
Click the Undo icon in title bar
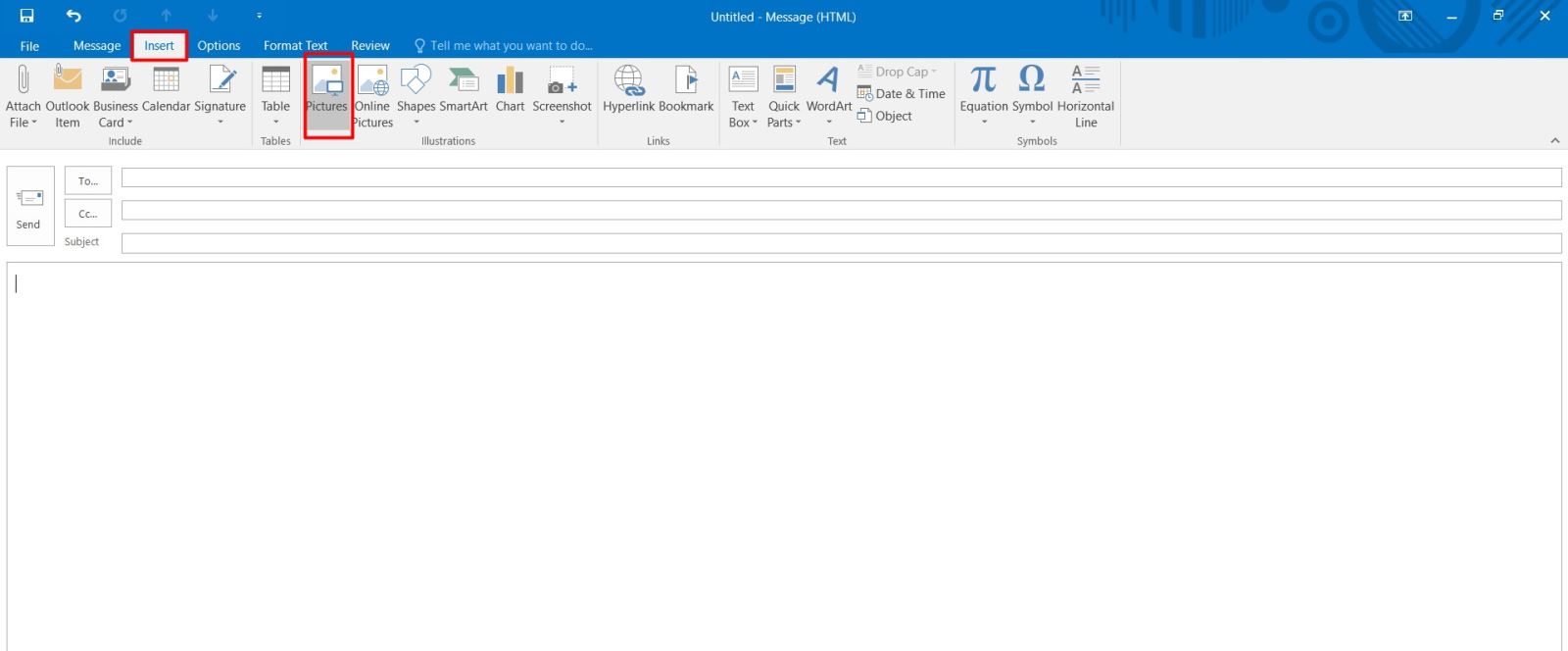pyautogui.click(x=73, y=16)
